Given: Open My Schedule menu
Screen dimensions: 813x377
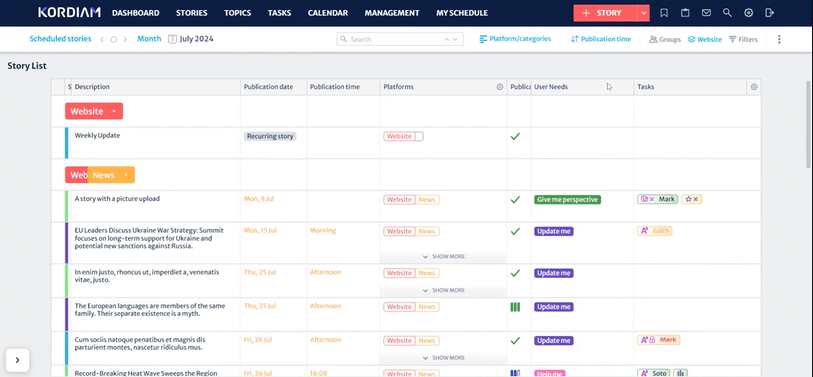Looking at the screenshot, I should 462,13.
